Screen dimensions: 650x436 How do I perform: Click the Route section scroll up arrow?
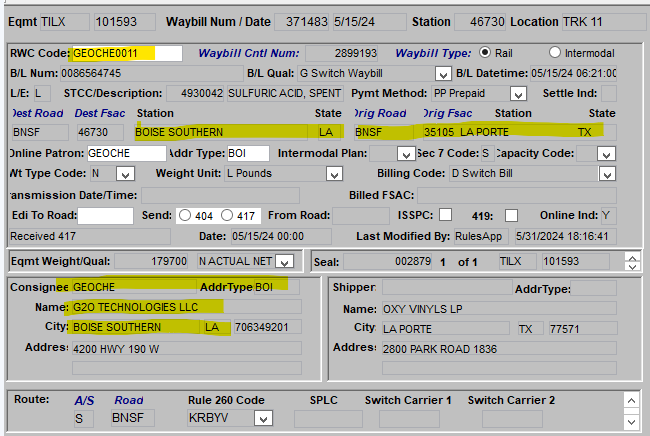click(x=631, y=400)
